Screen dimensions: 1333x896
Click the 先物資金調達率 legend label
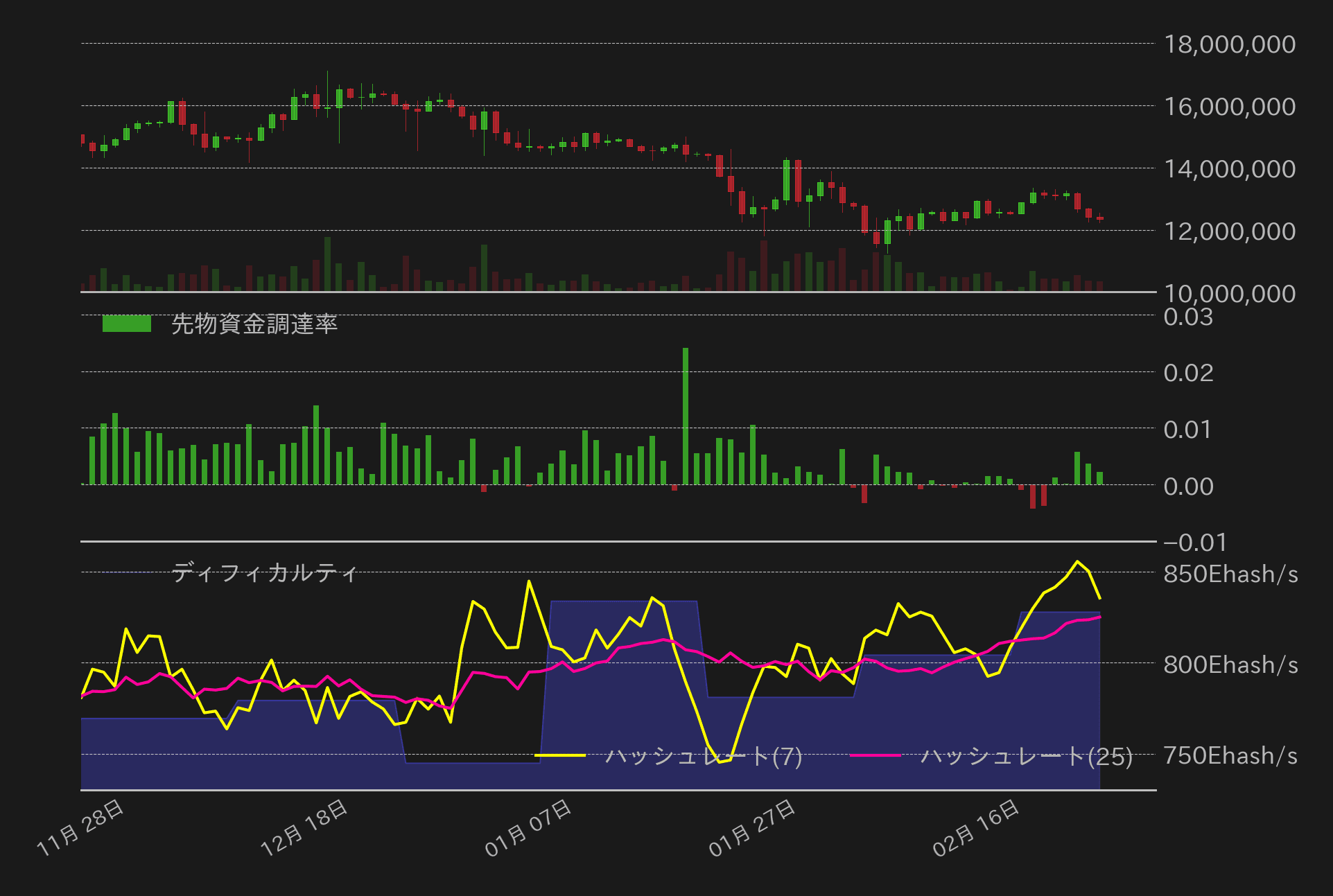click(x=254, y=324)
